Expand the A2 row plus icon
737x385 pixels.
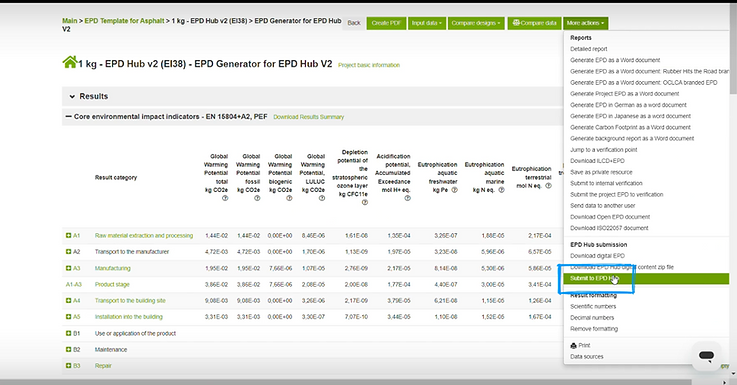coord(69,251)
